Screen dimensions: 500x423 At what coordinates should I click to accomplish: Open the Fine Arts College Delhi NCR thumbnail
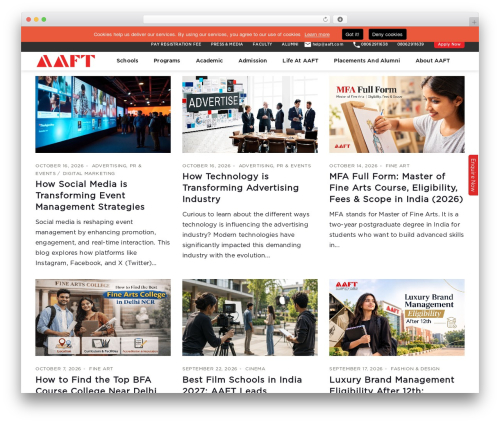click(103, 317)
